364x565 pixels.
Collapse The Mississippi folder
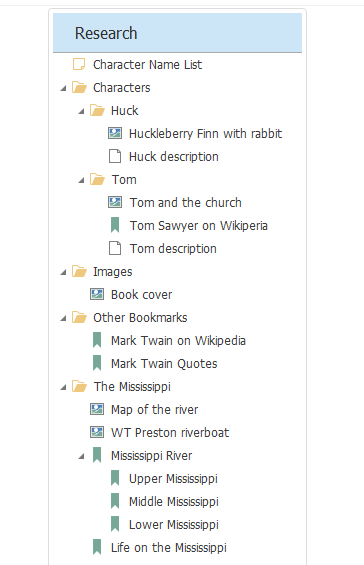[x=63, y=387]
